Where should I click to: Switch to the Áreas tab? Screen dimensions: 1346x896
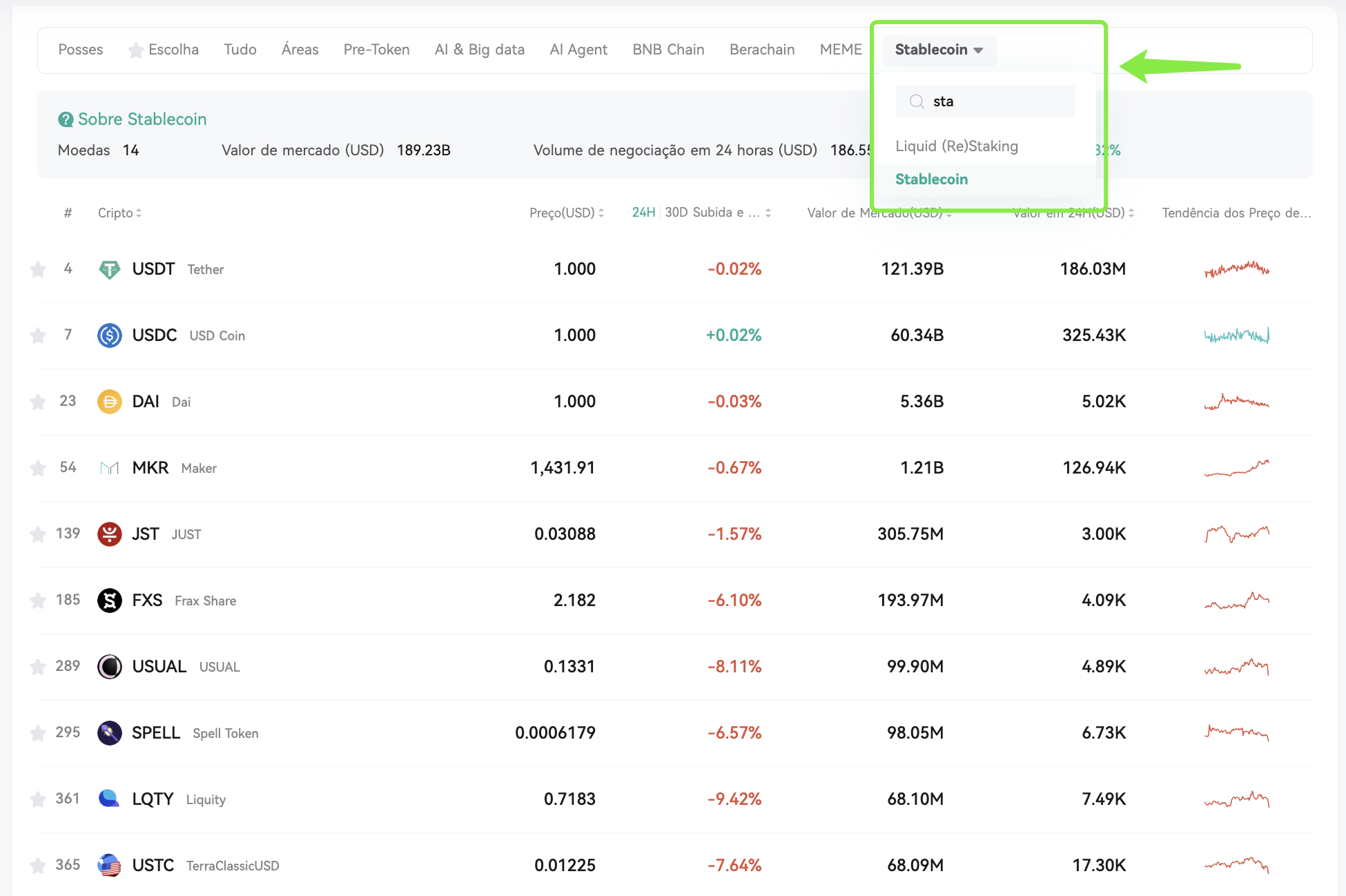pyautogui.click(x=300, y=50)
